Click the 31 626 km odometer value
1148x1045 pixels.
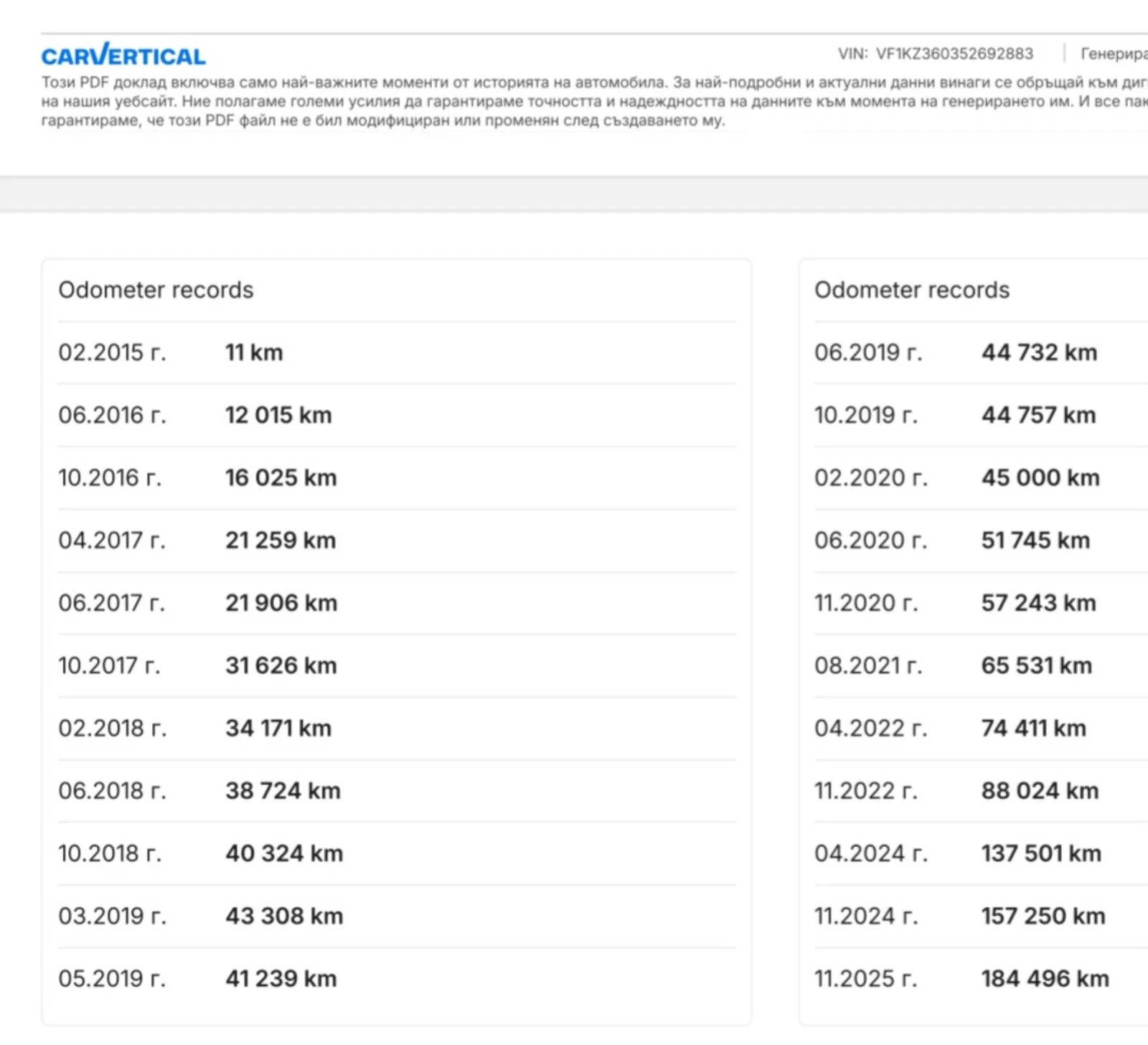pyautogui.click(x=281, y=665)
